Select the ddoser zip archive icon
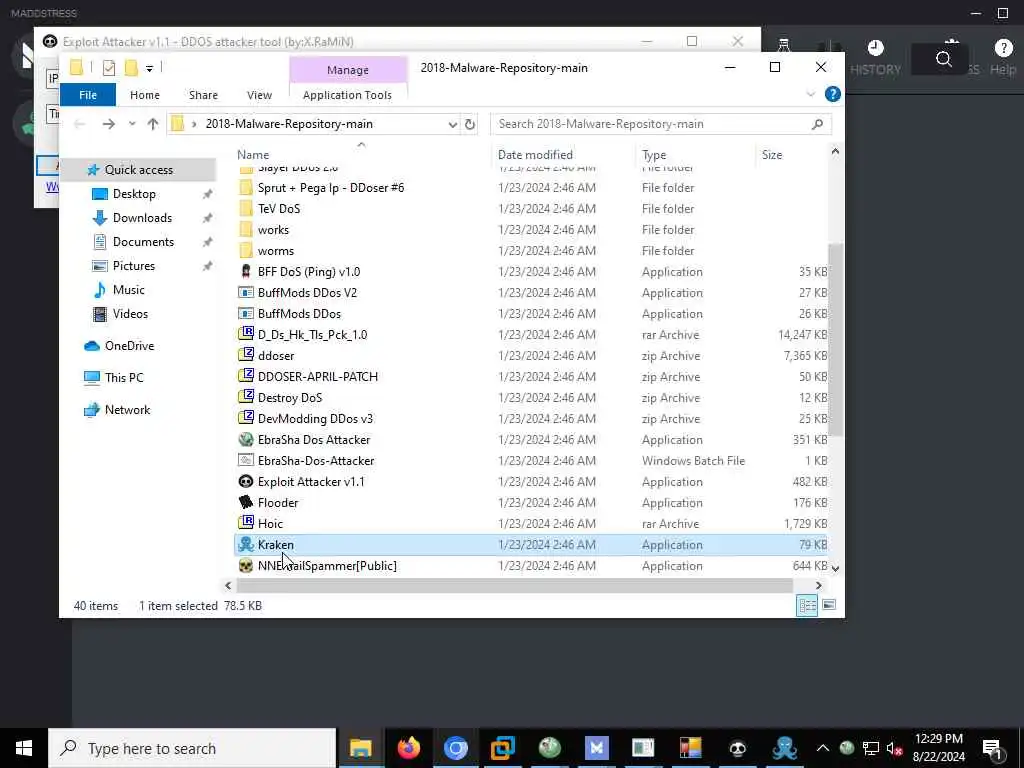Image resolution: width=1024 pixels, height=768 pixels. coord(246,355)
